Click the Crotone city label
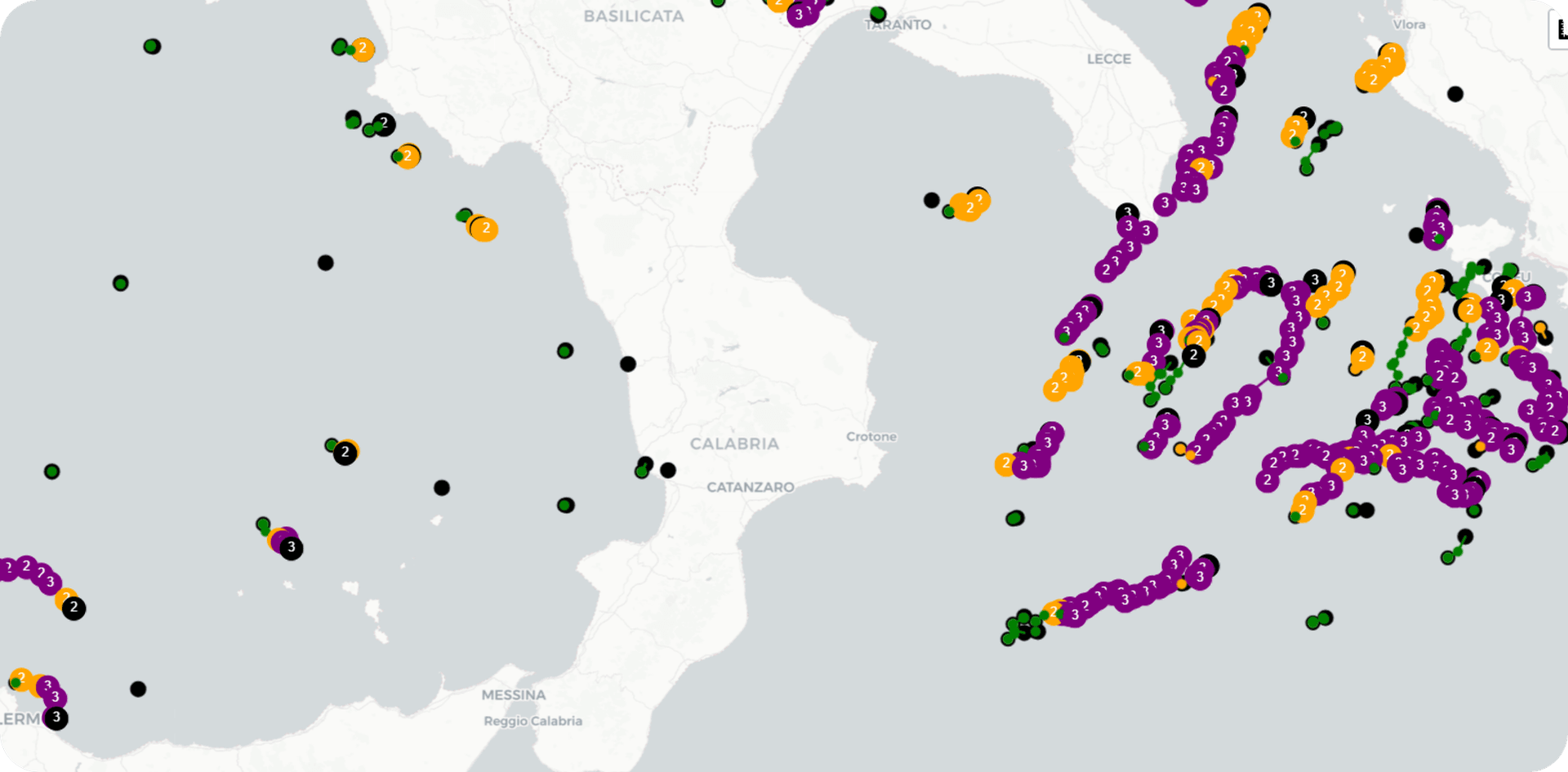The width and height of the screenshot is (1568, 772). pyautogui.click(x=871, y=436)
